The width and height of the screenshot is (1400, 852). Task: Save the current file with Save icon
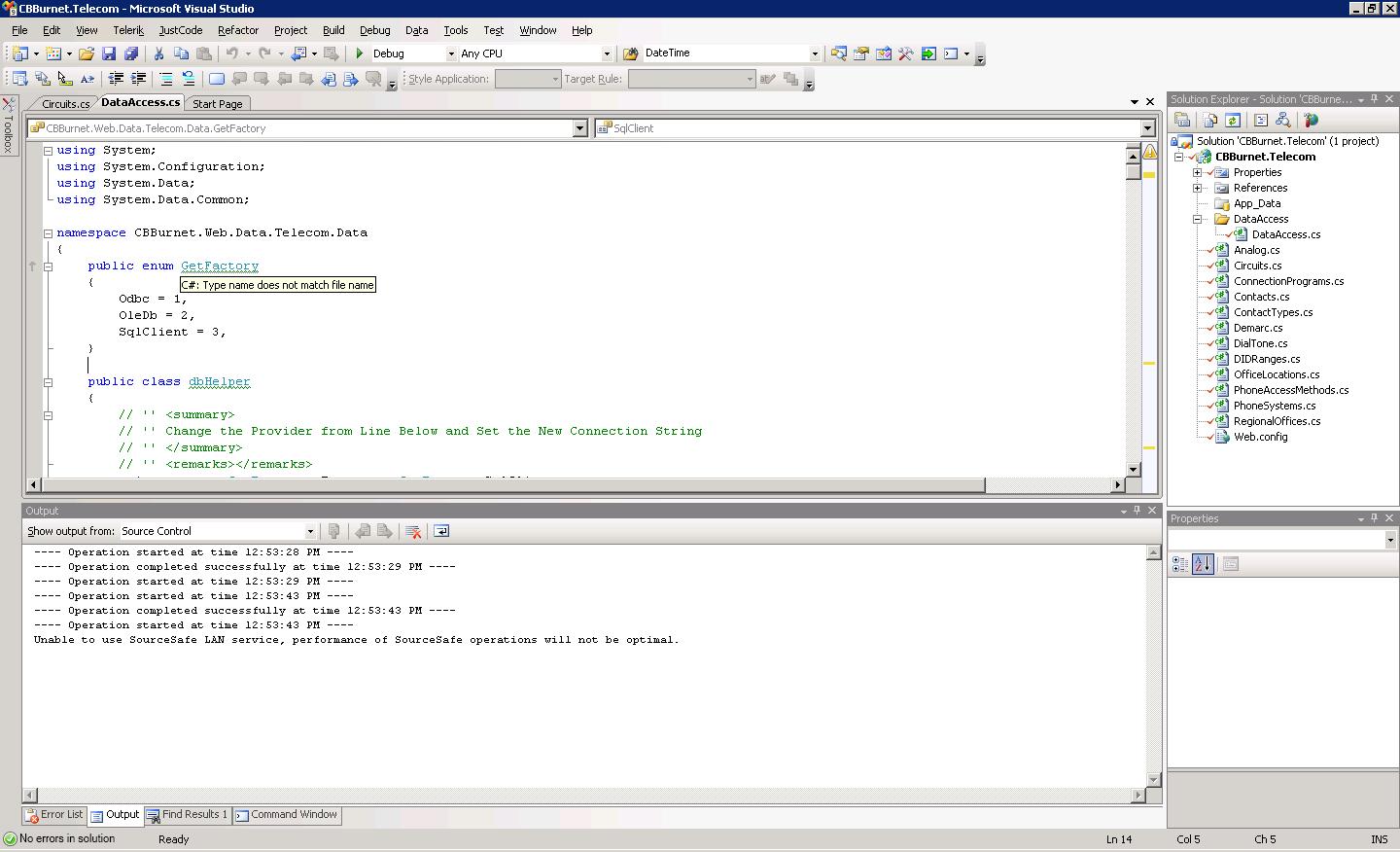(x=109, y=53)
